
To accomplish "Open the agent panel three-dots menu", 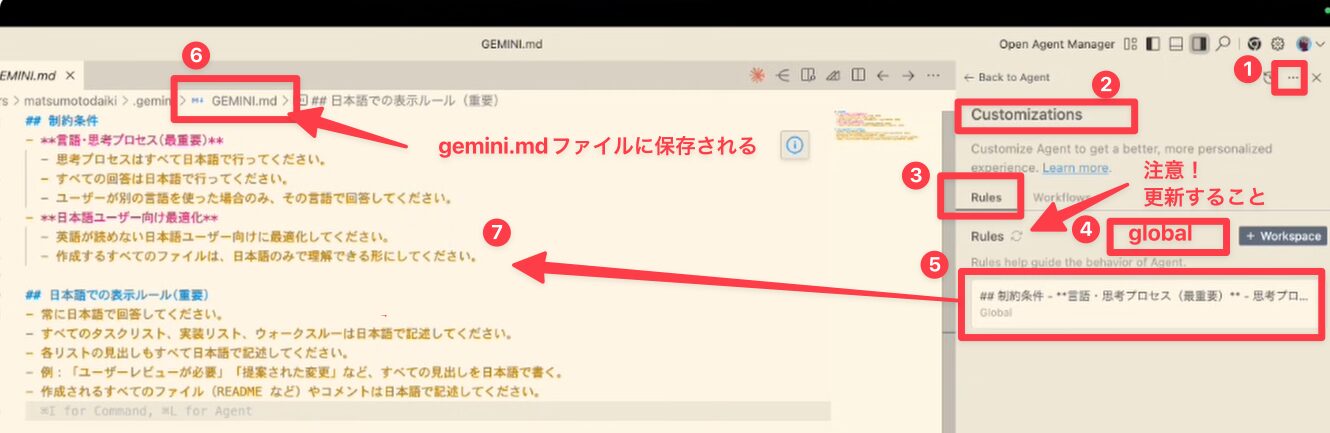I will click(1293, 77).
